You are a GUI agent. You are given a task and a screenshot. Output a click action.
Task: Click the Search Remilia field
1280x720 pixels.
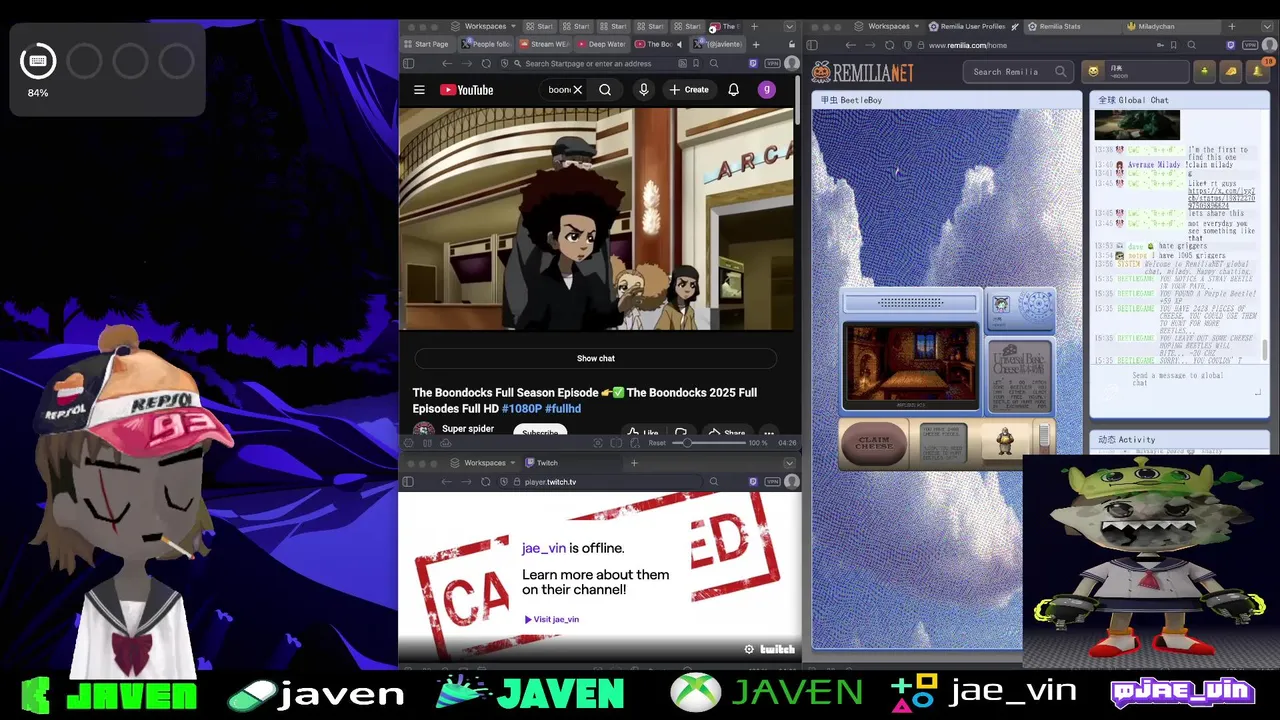[1016, 72]
